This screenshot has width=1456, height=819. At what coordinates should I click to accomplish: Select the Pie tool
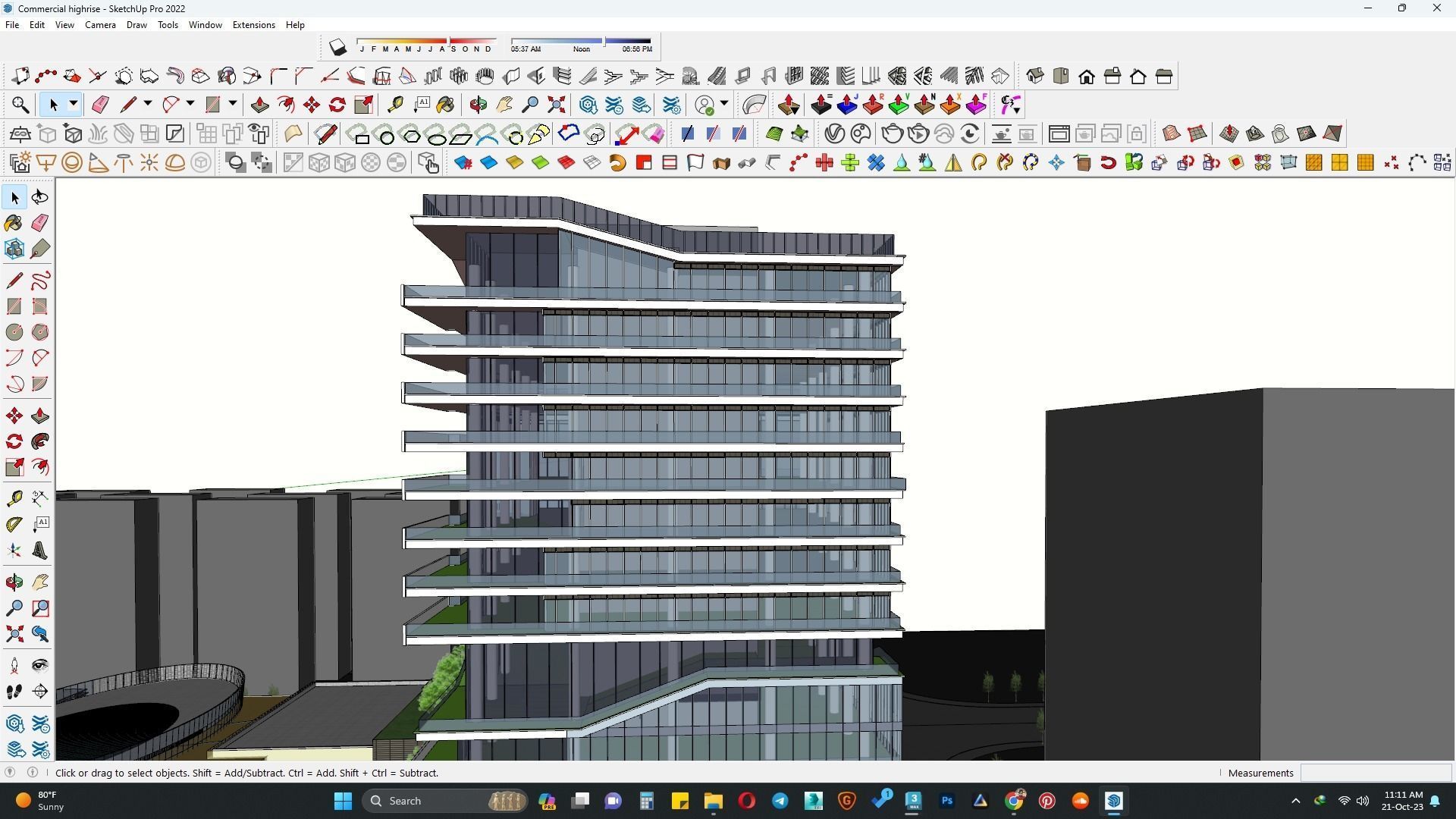(40, 384)
